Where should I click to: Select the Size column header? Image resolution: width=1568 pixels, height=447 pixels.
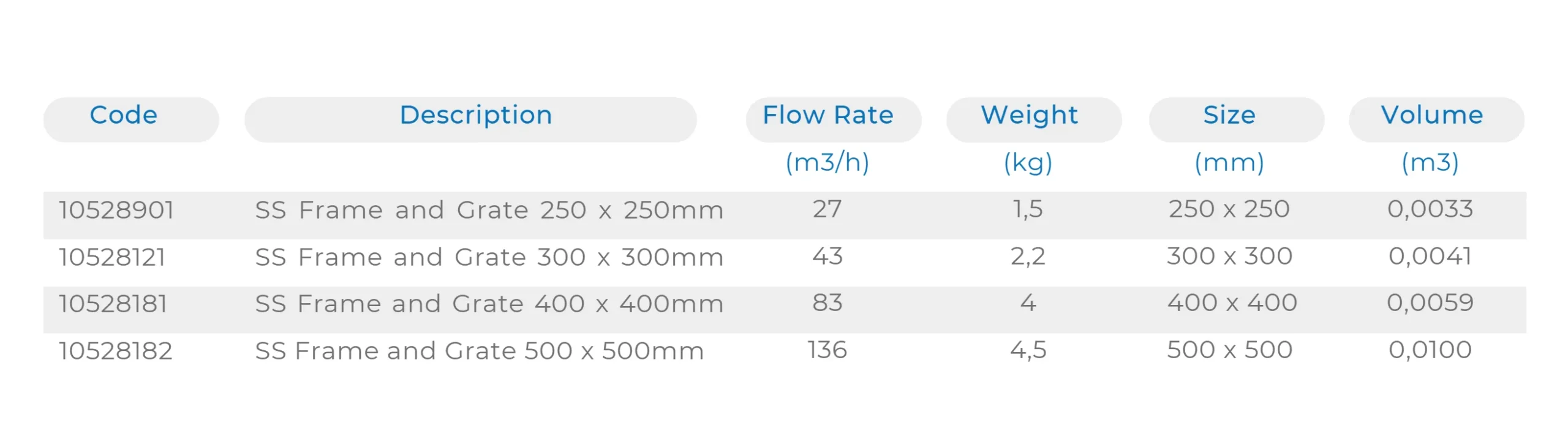coord(1229,116)
